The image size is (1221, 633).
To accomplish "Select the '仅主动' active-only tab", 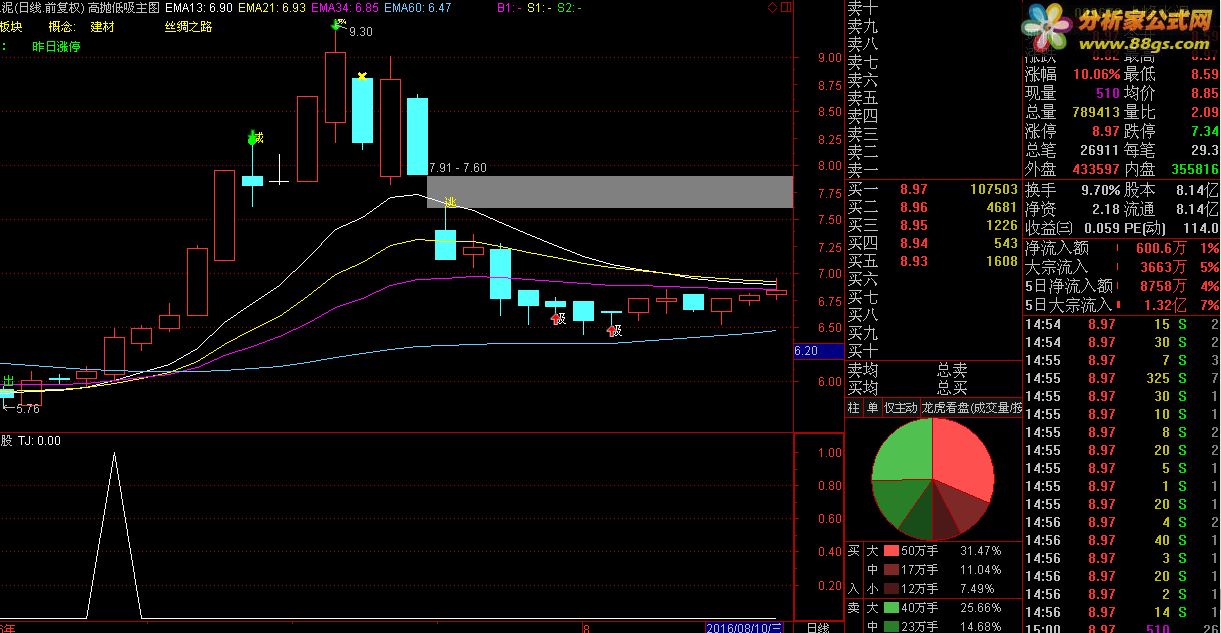I will [900, 408].
